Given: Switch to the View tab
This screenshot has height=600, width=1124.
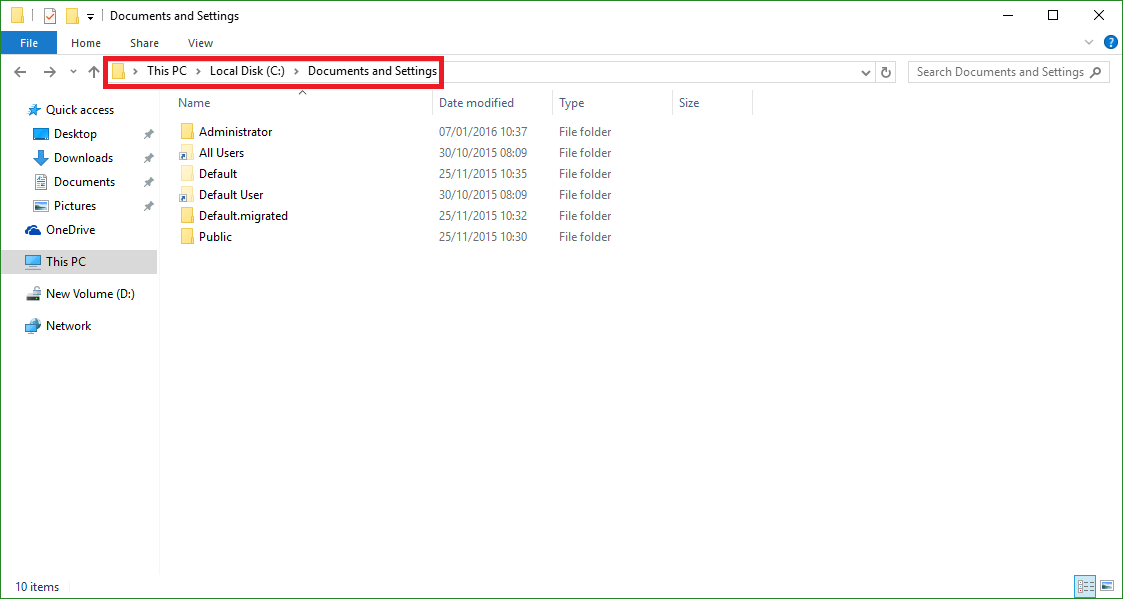Looking at the screenshot, I should (200, 42).
